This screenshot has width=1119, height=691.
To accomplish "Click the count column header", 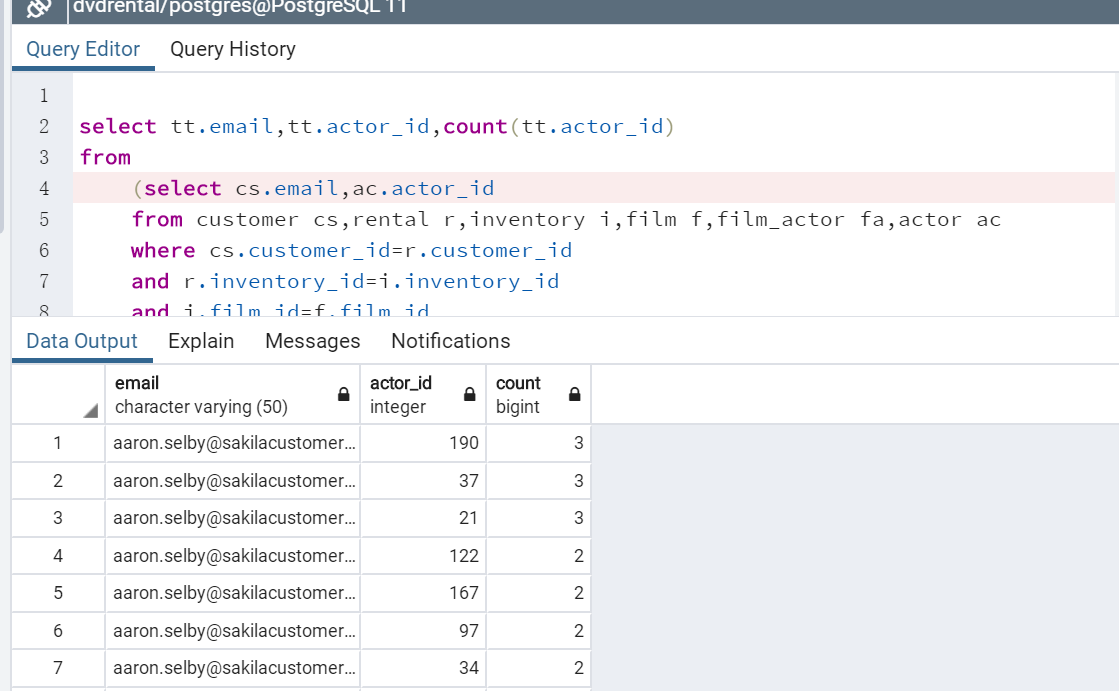I will click(x=539, y=394).
